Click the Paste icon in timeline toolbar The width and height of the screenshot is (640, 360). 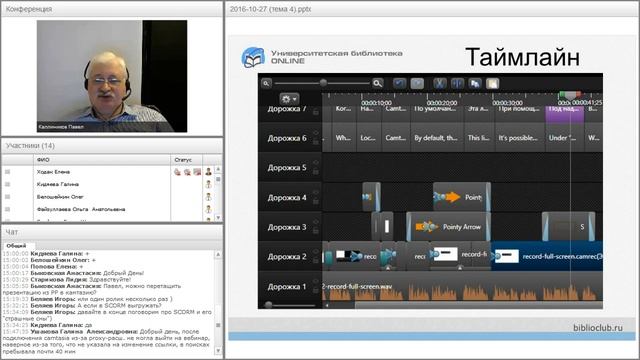492,84
